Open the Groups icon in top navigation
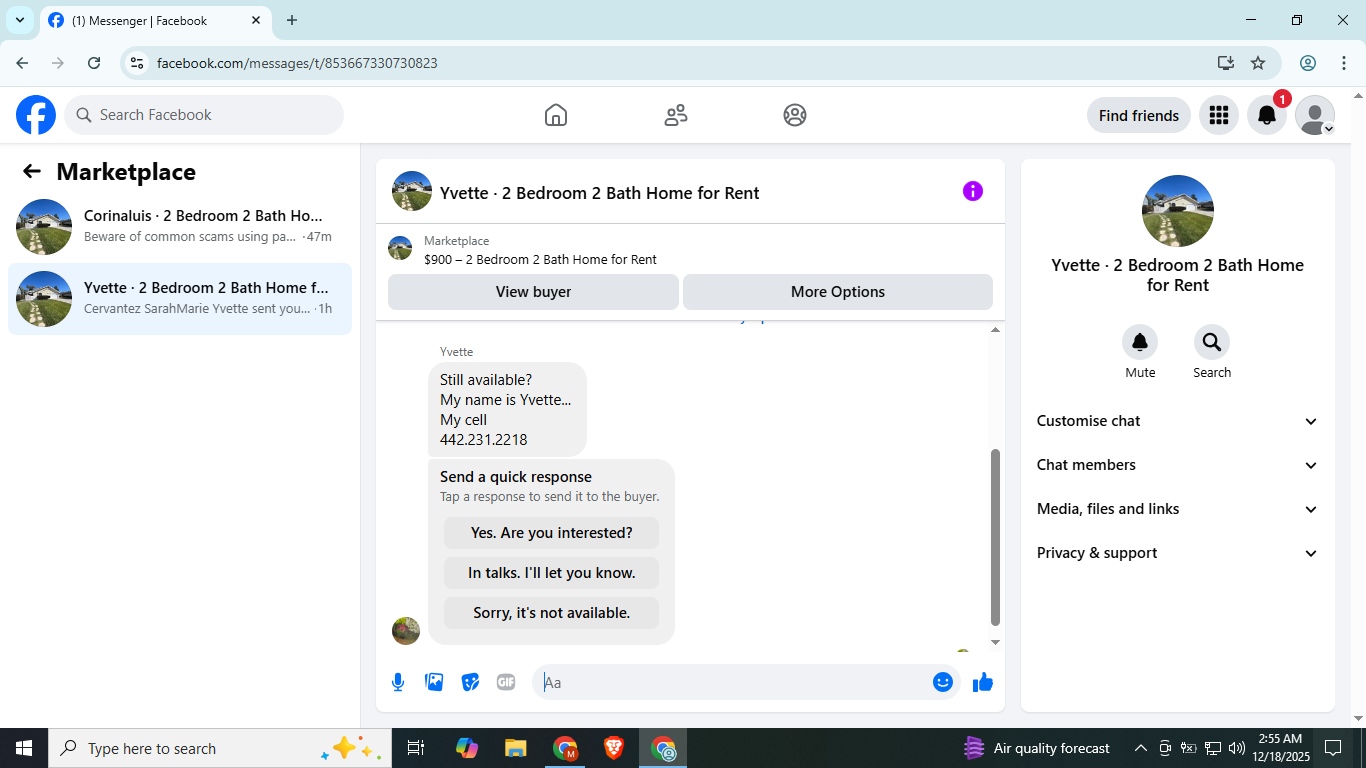1366x768 pixels. [x=795, y=115]
